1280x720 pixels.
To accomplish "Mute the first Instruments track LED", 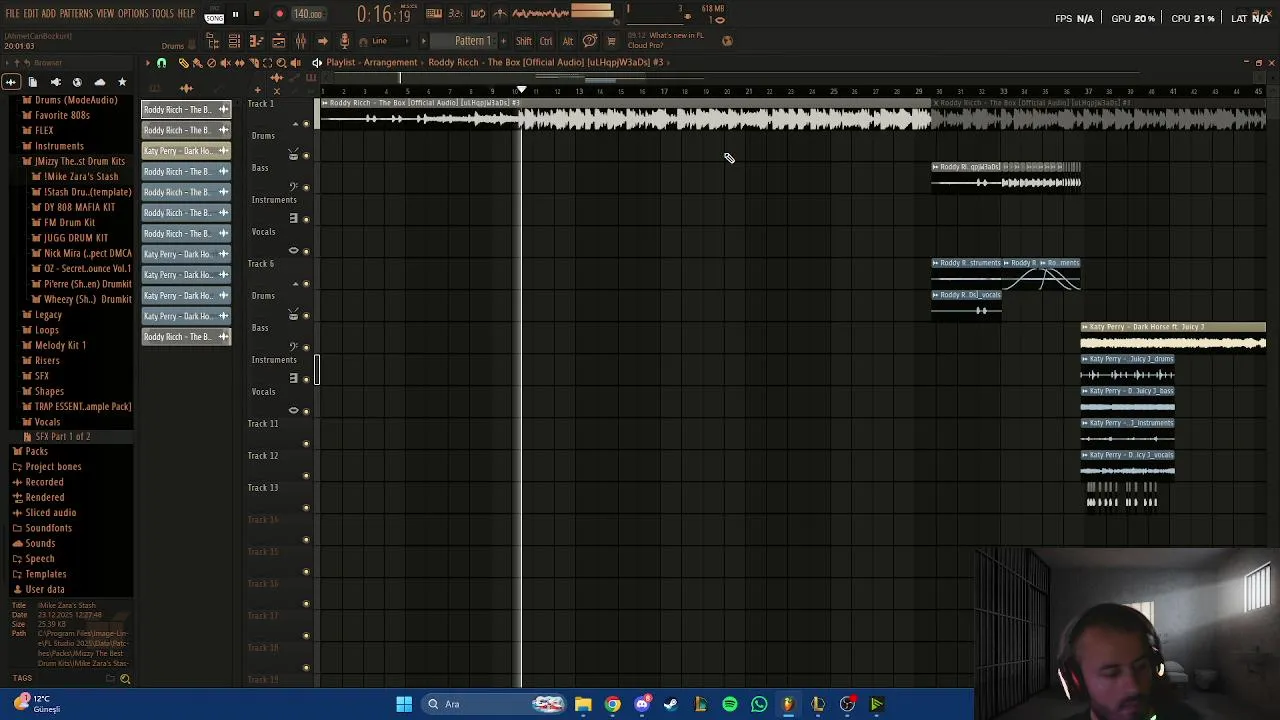I will 306,219.
